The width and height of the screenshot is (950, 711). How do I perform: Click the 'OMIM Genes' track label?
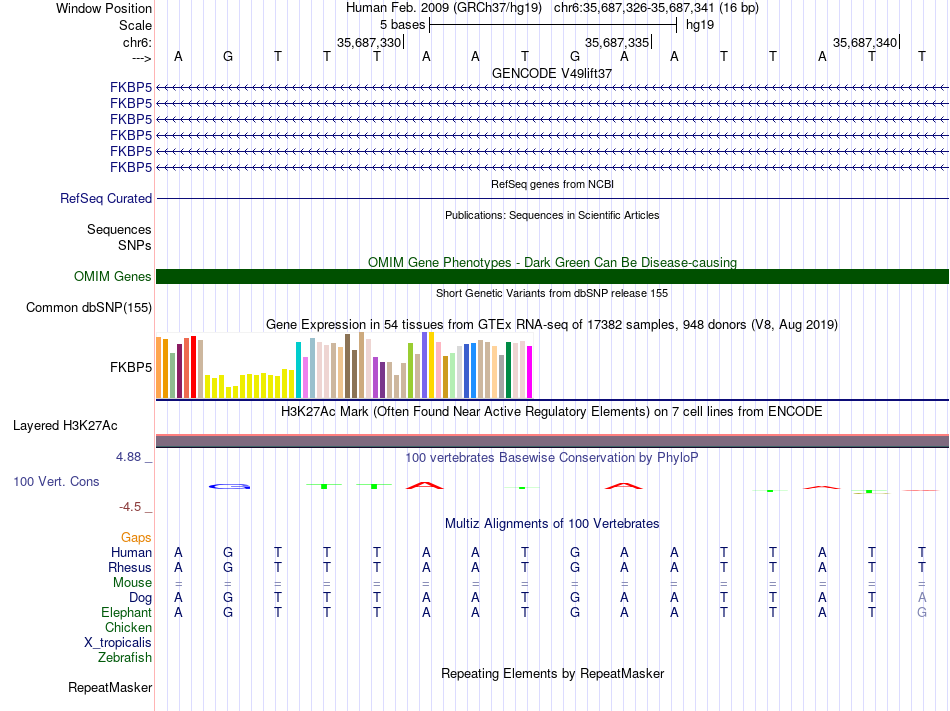(x=112, y=277)
